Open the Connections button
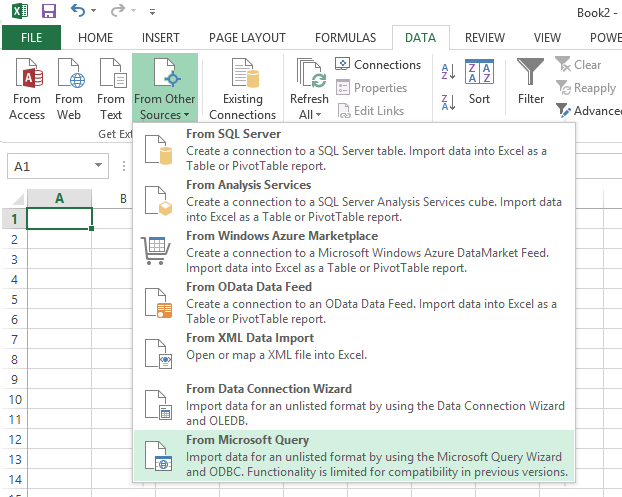Screen dimensions: 622x497 point(378,64)
